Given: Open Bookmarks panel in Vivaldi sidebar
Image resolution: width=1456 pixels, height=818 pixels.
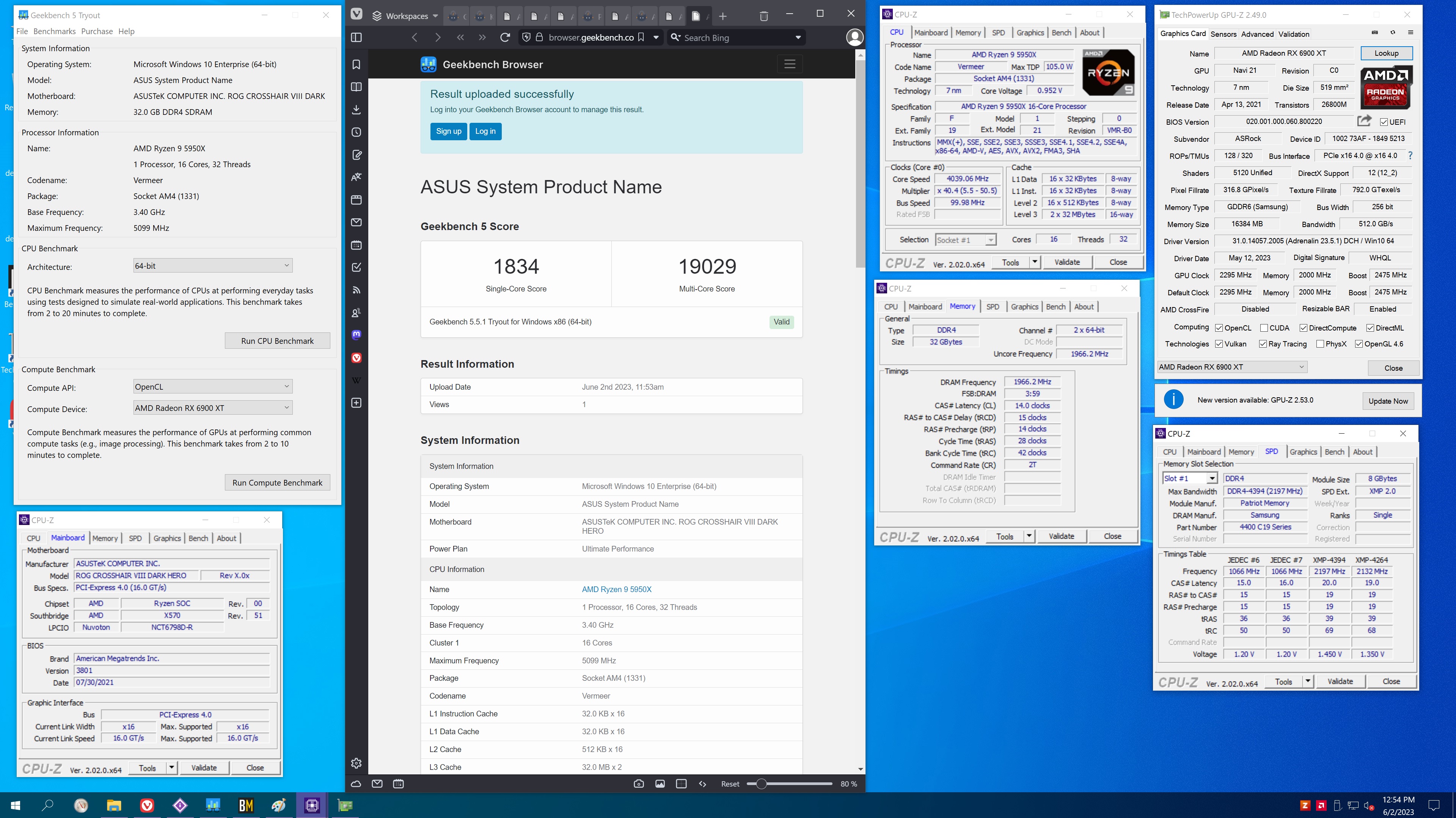Looking at the screenshot, I should point(356,64).
